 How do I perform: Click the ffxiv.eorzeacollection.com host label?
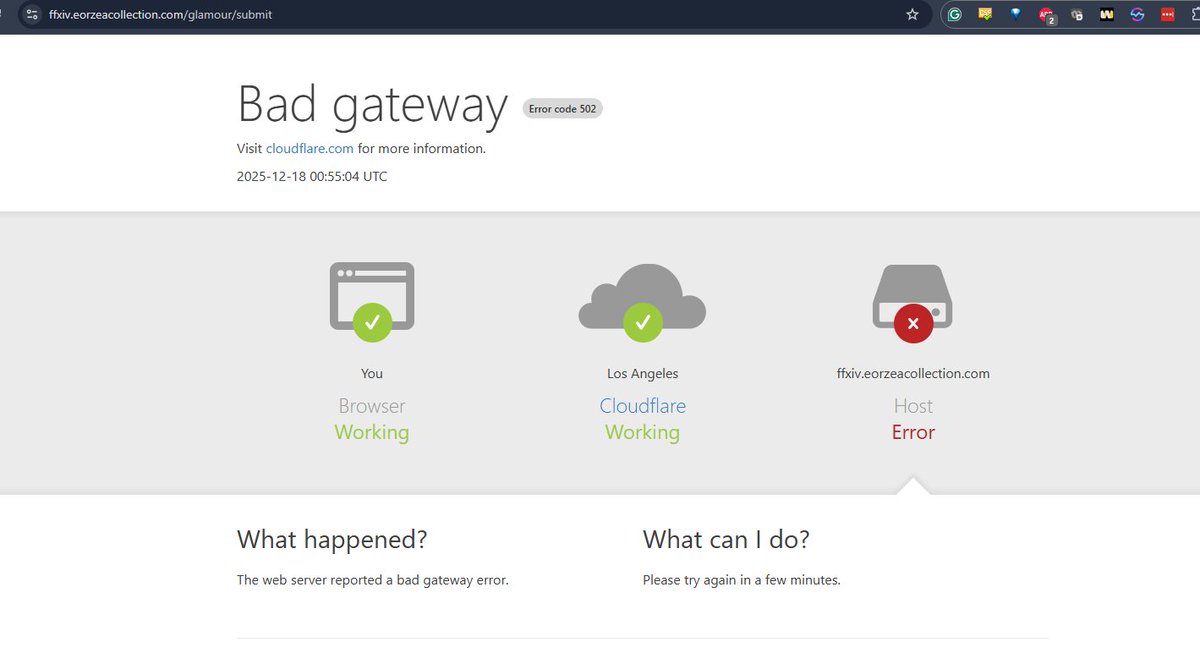pyautogui.click(x=913, y=373)
